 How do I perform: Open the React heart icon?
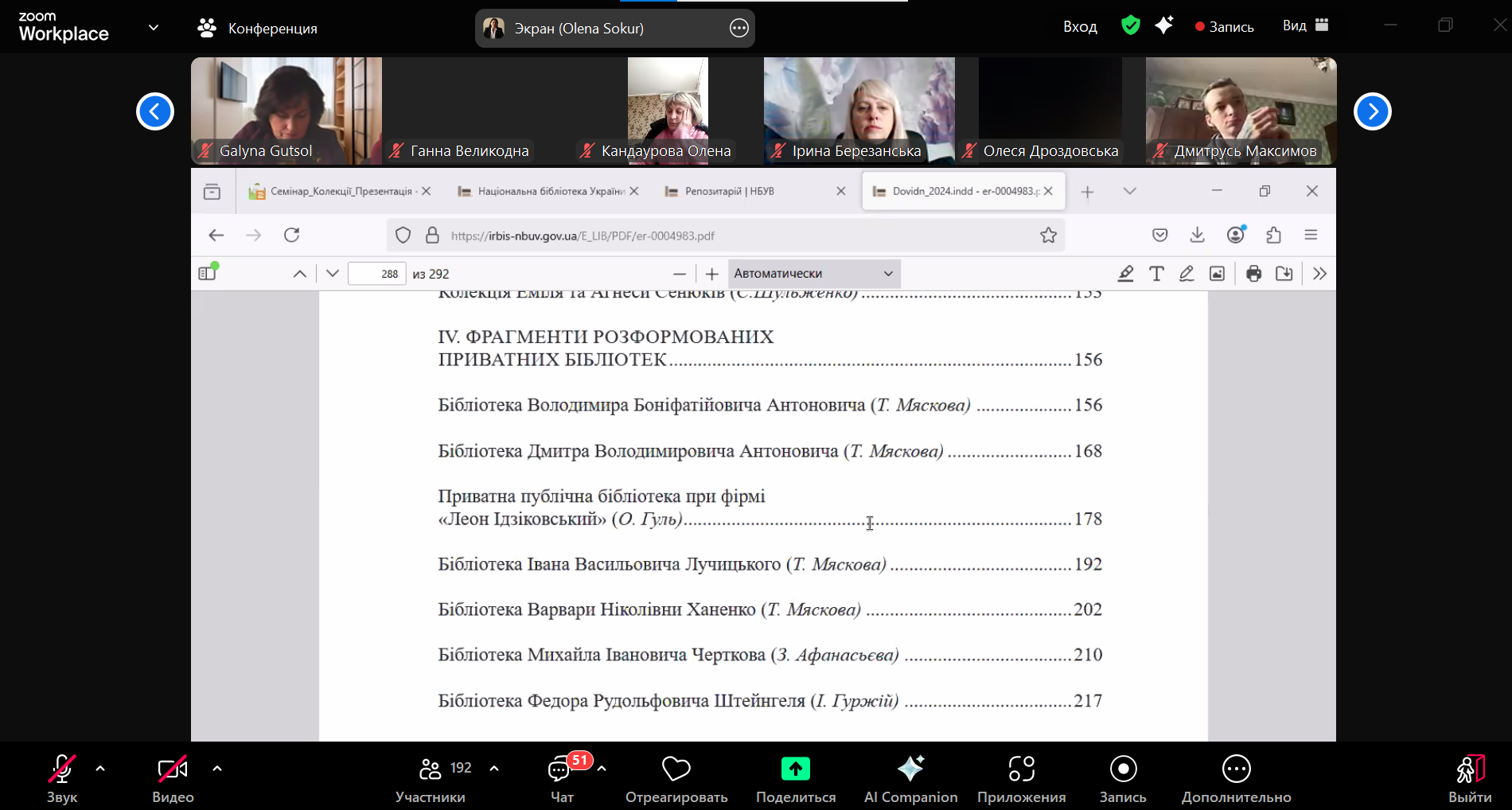(676, 769)
